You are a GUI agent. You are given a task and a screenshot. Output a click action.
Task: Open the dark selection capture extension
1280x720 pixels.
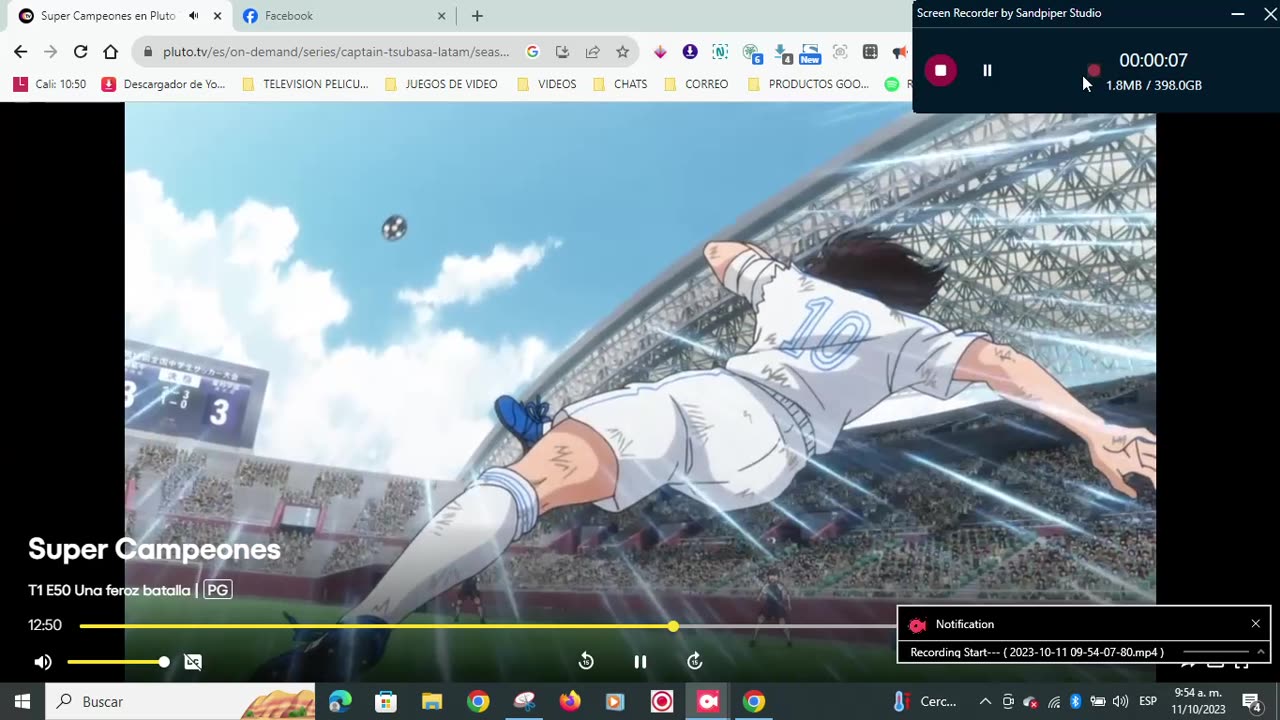[870, 52]
